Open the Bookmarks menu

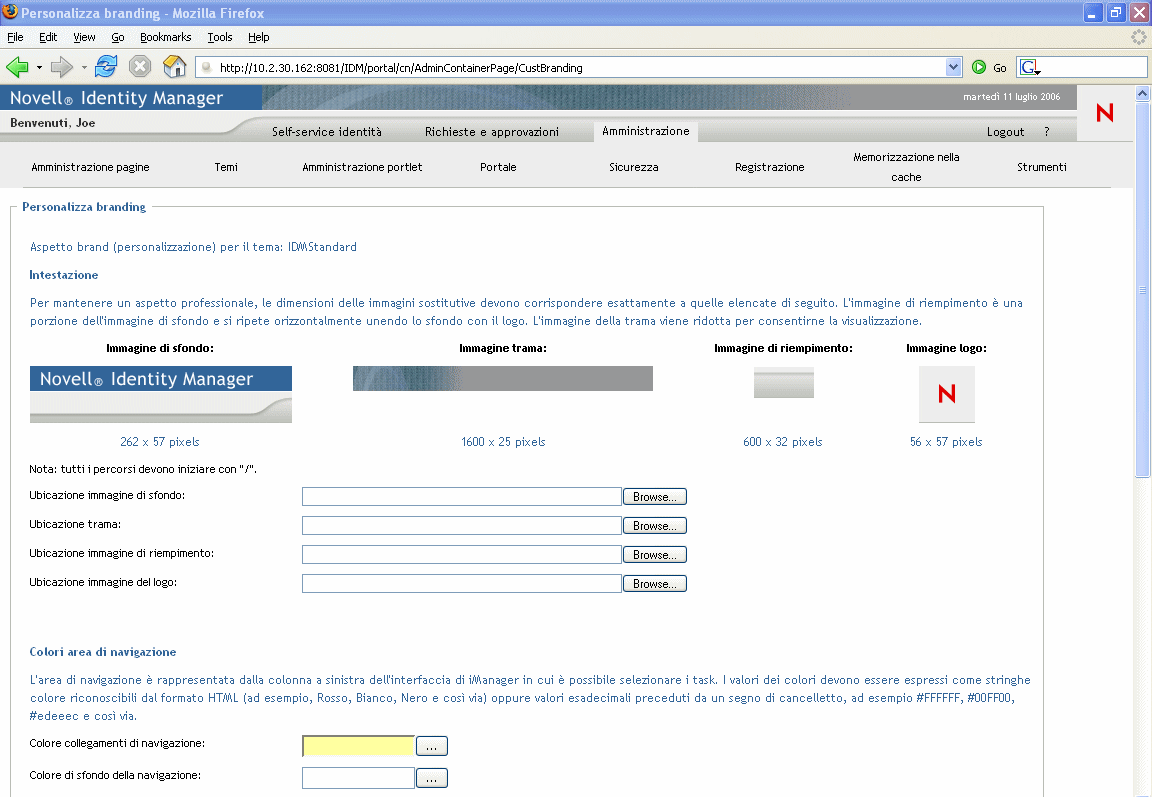tap(165, 37)
